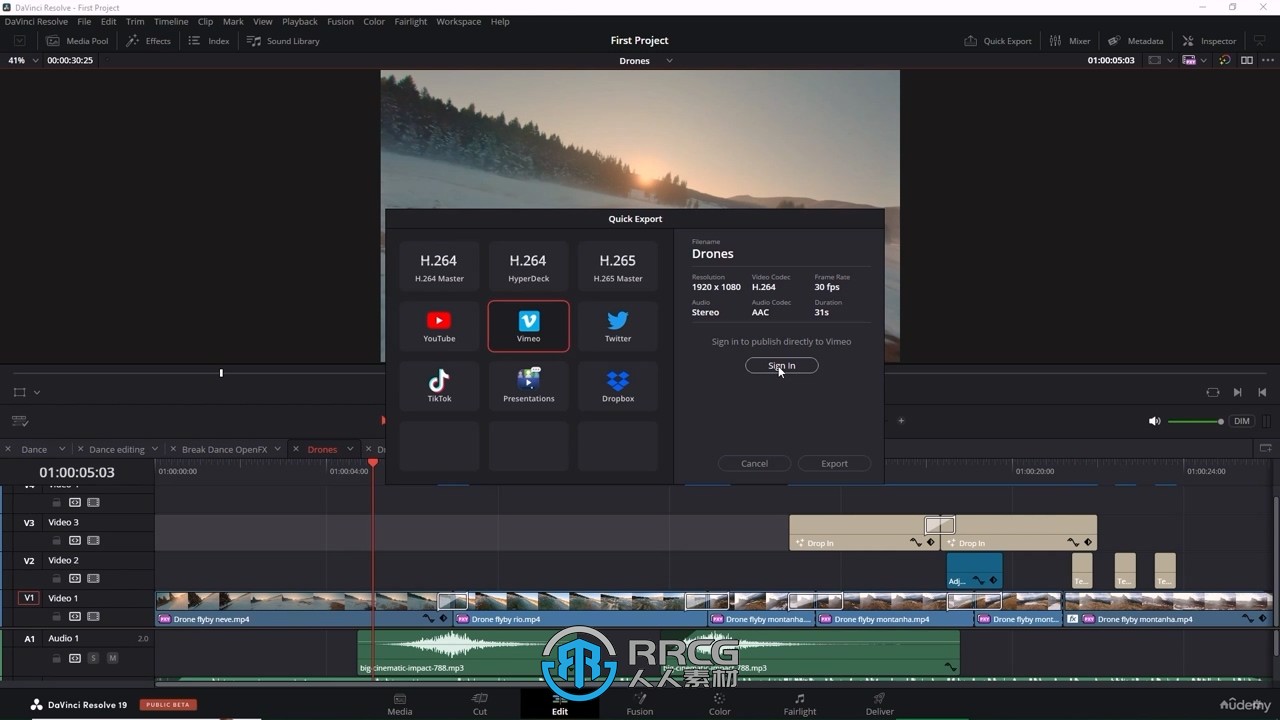Open the Workspace menu

click(x=459, y=21)
